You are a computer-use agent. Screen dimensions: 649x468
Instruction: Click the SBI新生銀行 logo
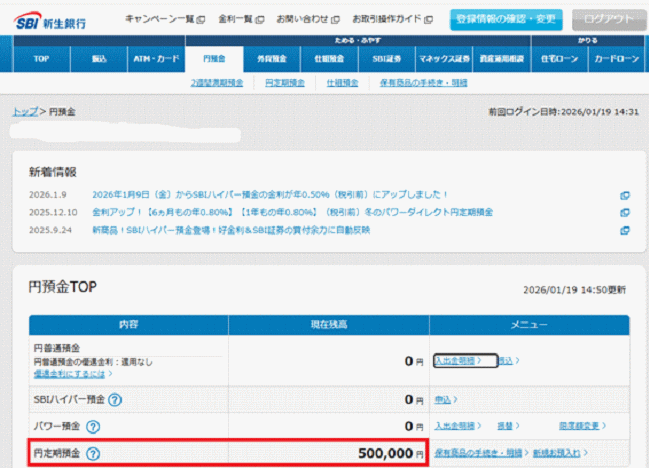pyautogui.click(x=49, y=20)
